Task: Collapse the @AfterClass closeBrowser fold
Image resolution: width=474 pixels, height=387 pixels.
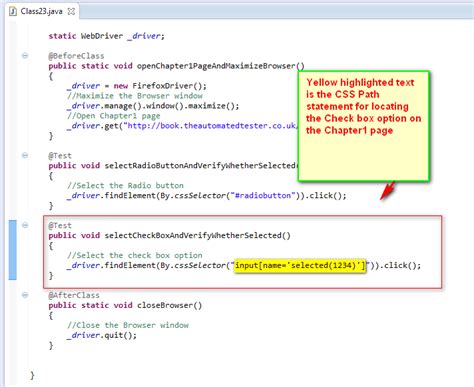Action: pyautogui.click(x=25, y=295)
